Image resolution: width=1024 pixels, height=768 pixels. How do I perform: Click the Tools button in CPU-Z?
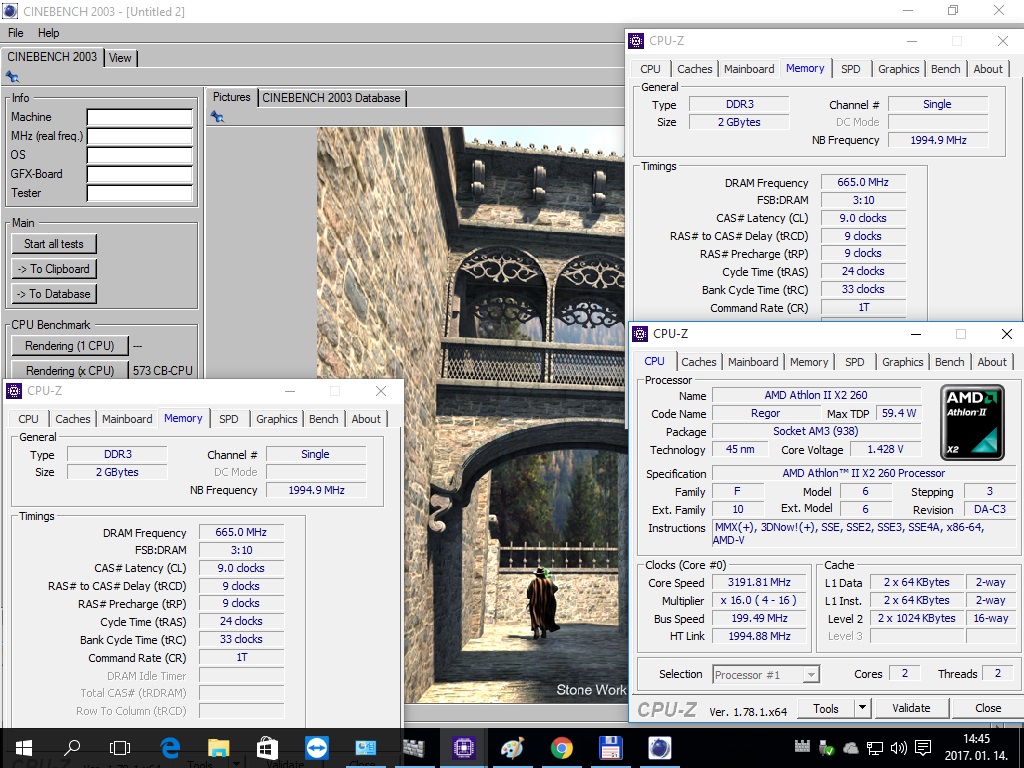(825, 708)
